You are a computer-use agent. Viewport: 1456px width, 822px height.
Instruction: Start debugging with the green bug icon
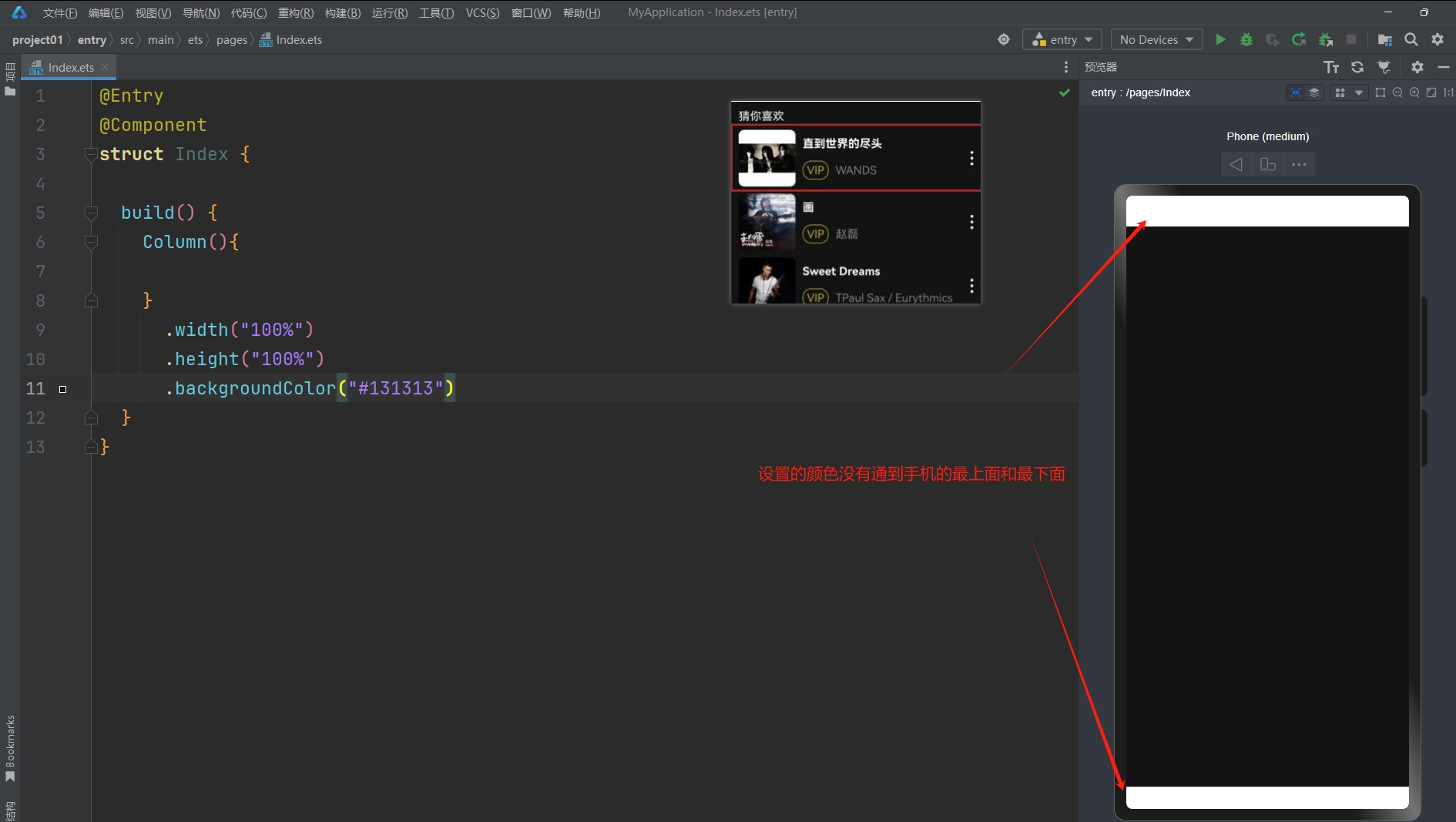[1246, 39]
